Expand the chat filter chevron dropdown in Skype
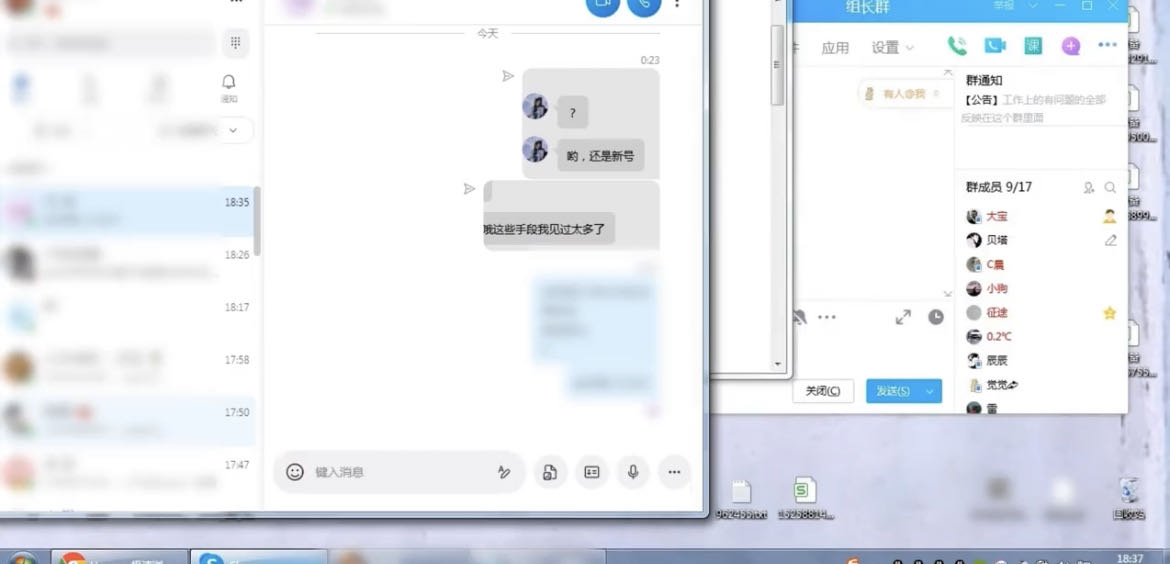Viewport: 1170px width, 564px height. point(233,131)
